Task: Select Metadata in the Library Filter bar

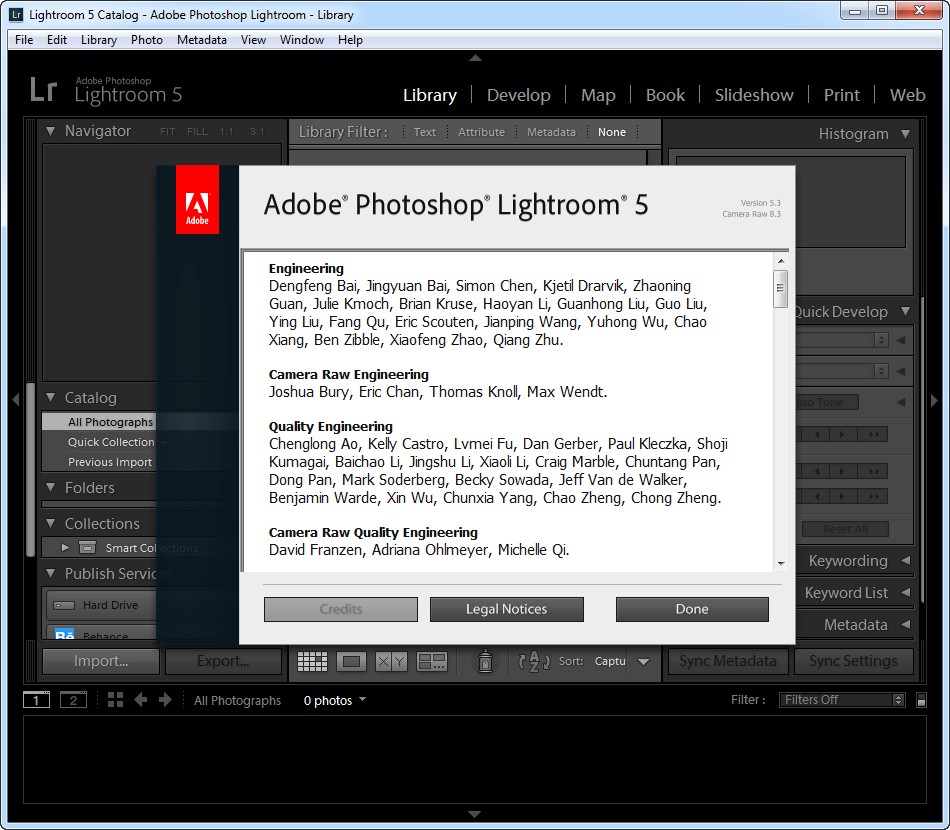Action: pyautogui.click(x=551, y=132)
